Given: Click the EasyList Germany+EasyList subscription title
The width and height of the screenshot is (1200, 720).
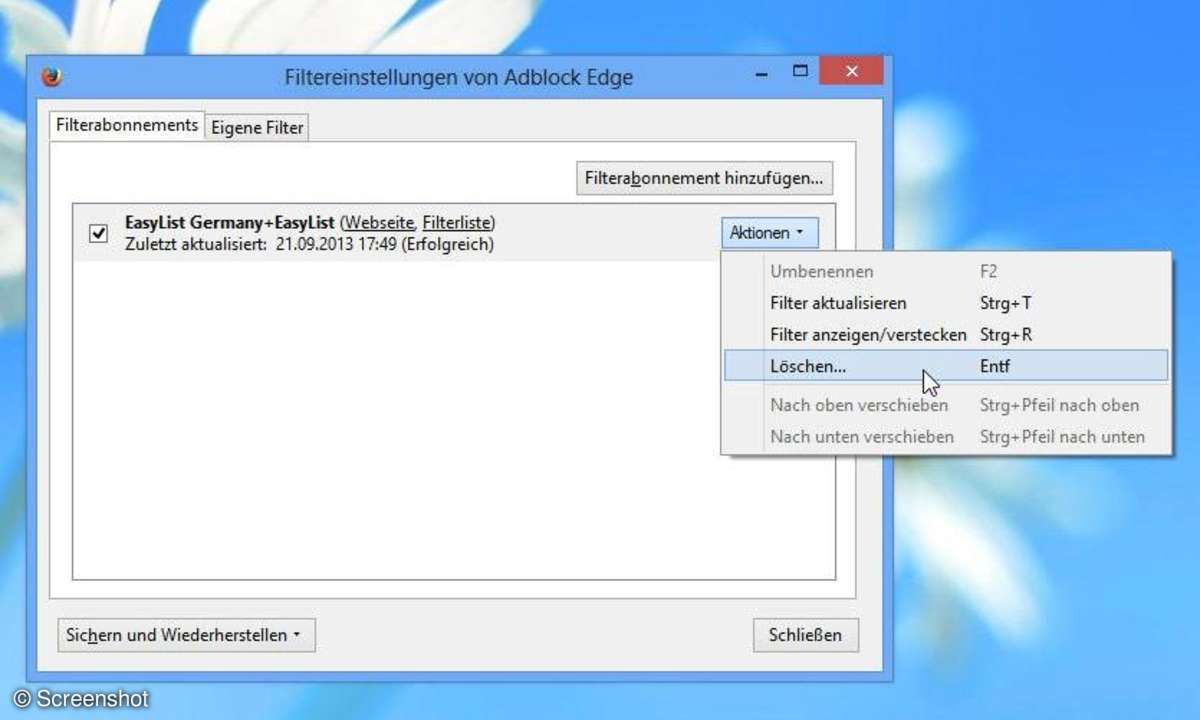Looking at the screenshot, I should (230, 222).
